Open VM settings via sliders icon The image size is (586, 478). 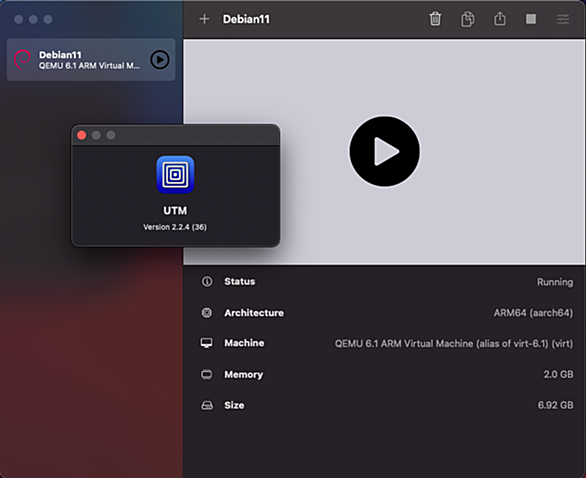(x=563, y=19)
